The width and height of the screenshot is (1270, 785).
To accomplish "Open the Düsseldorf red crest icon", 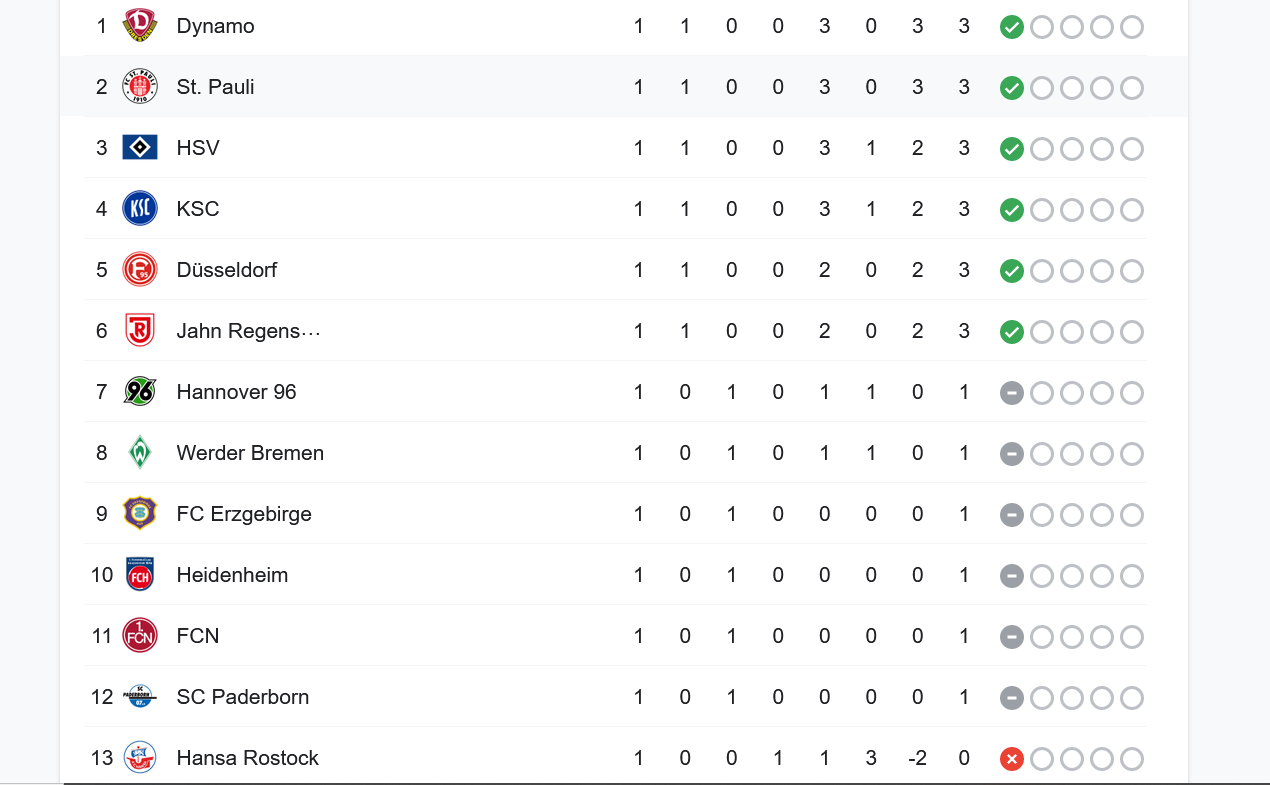I will pyautogui.click(x=140, y=270).
